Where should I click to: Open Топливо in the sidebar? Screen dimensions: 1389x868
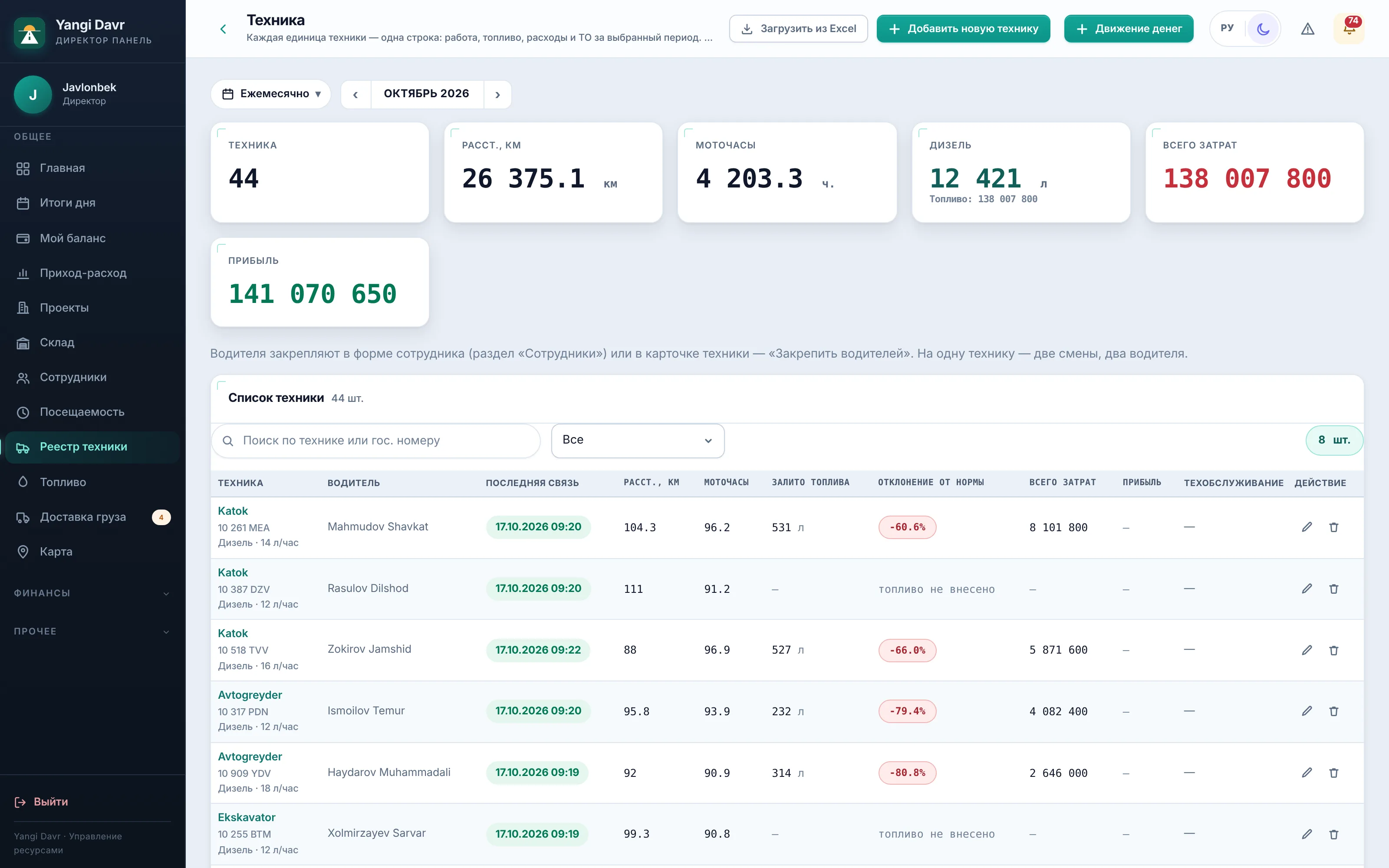(x=92, y=482)
